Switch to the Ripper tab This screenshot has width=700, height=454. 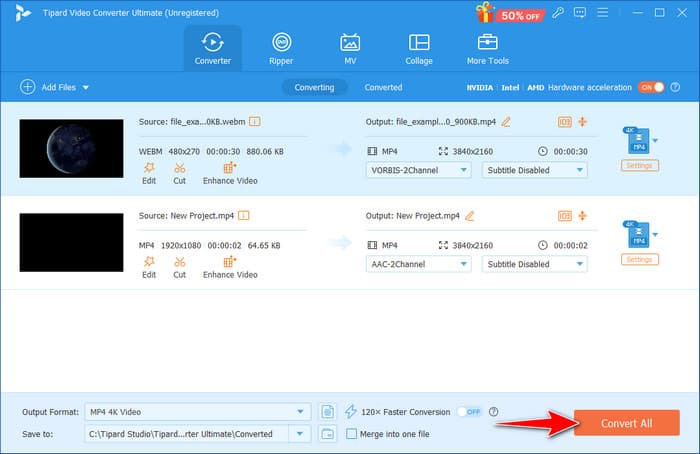[281, 49]
